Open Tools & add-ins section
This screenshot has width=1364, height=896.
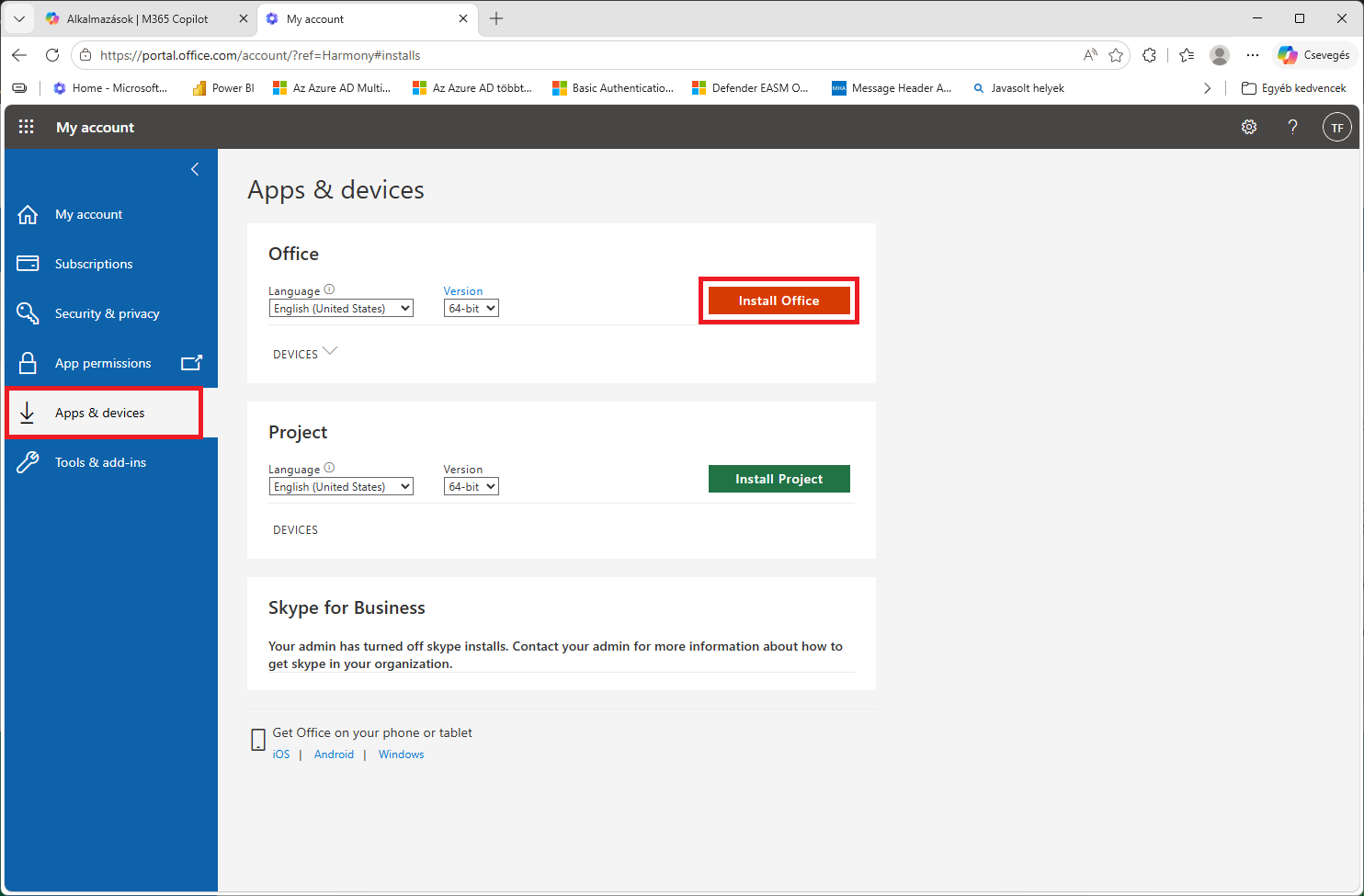(111, 462)
